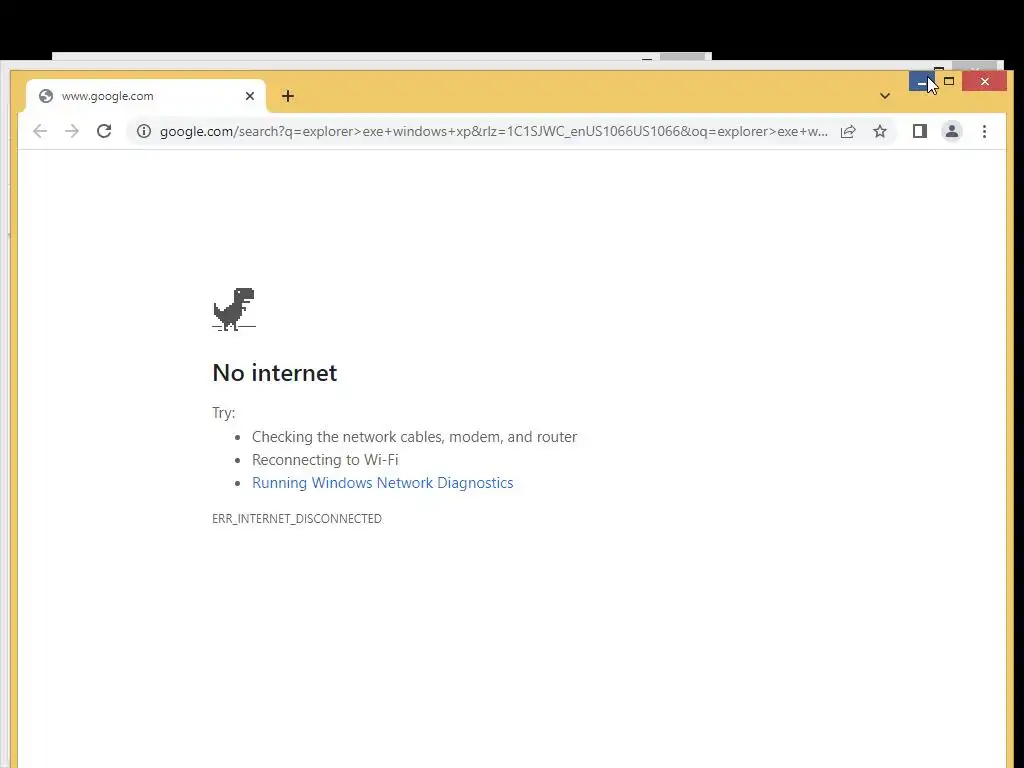Expand the tab search chevron
Image resolution: width=1024 pixels, height=768 pixels.
(885, 96)
